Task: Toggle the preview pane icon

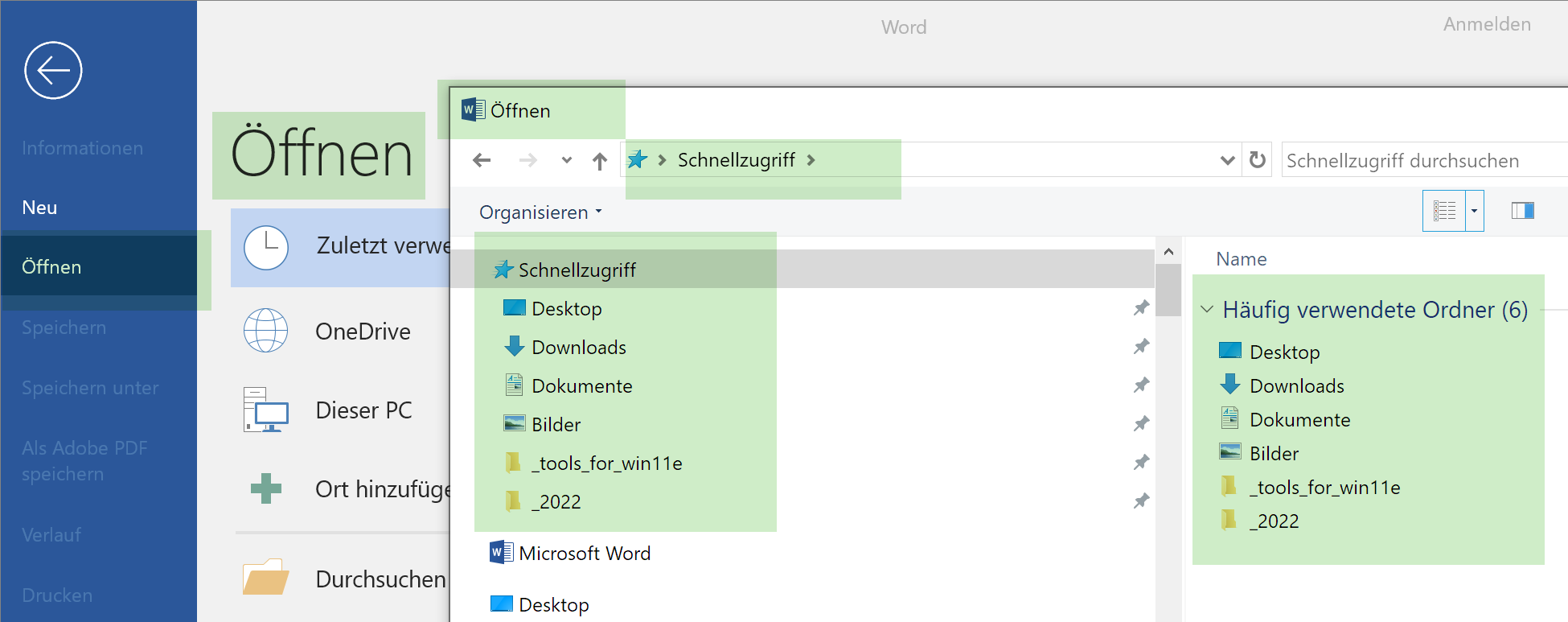Action: click(1523, 211)
